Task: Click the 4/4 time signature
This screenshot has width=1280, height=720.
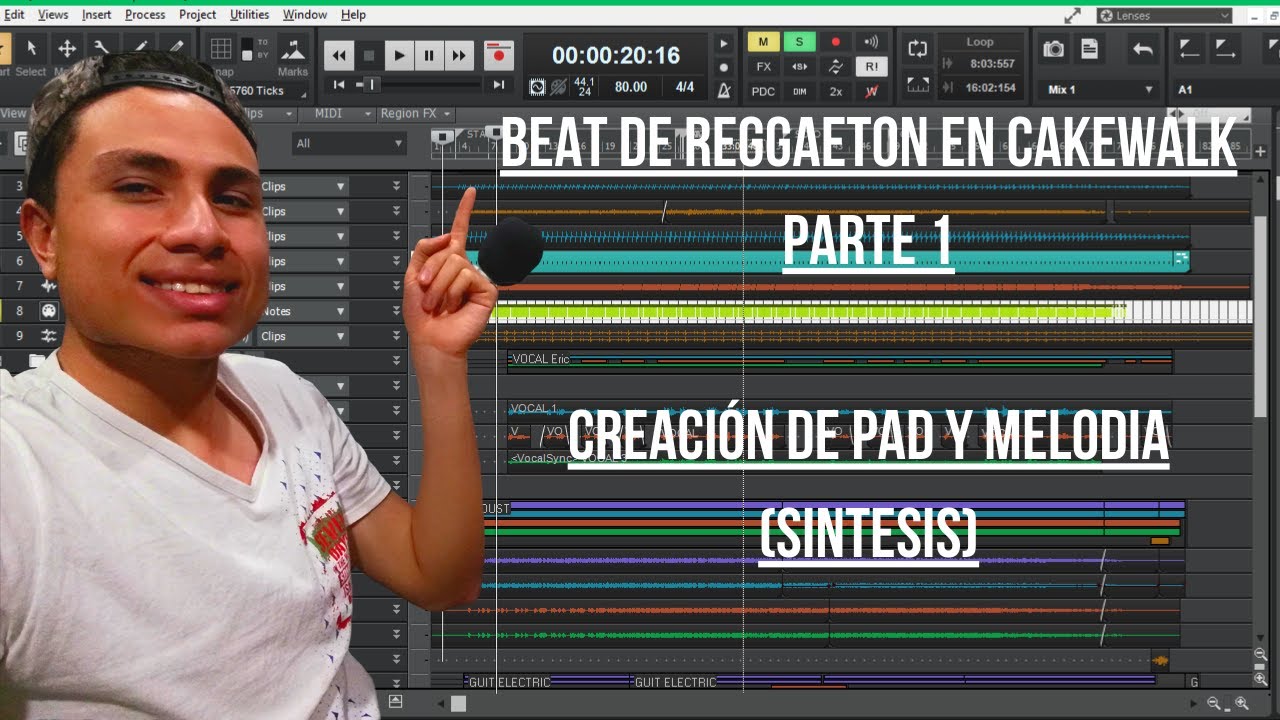Action: (x=685, y=87)
